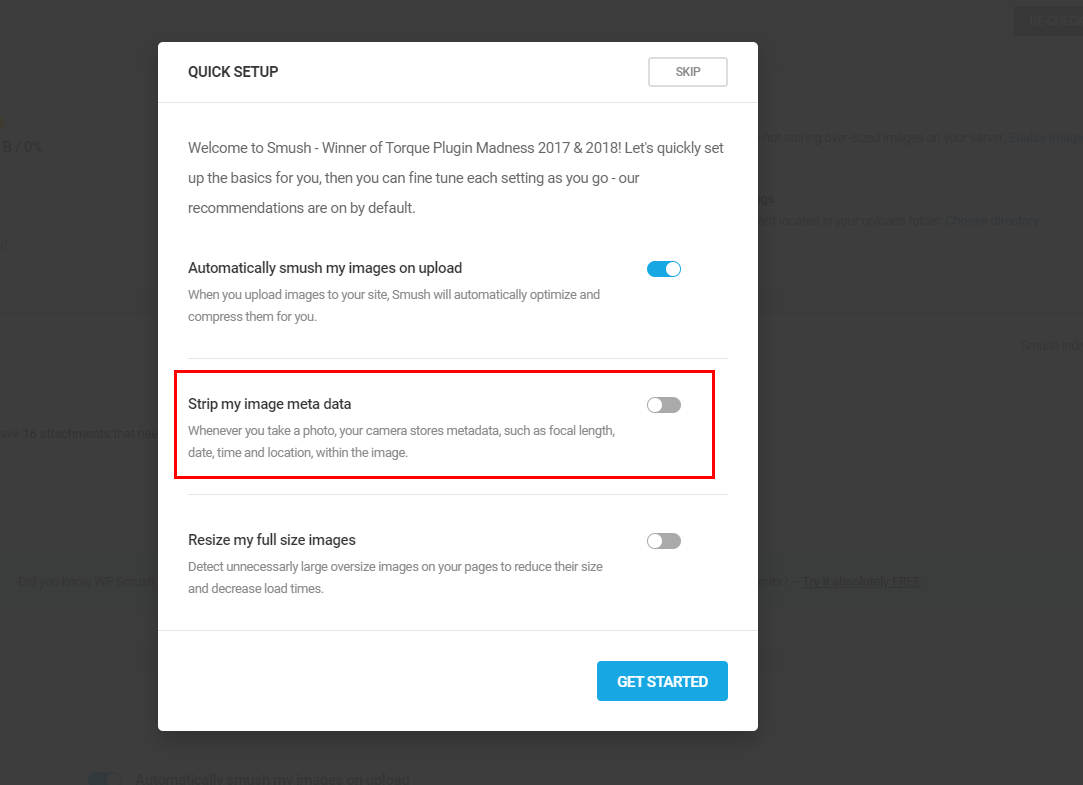
Task: Open the Choose directory link
Action: 992,220
